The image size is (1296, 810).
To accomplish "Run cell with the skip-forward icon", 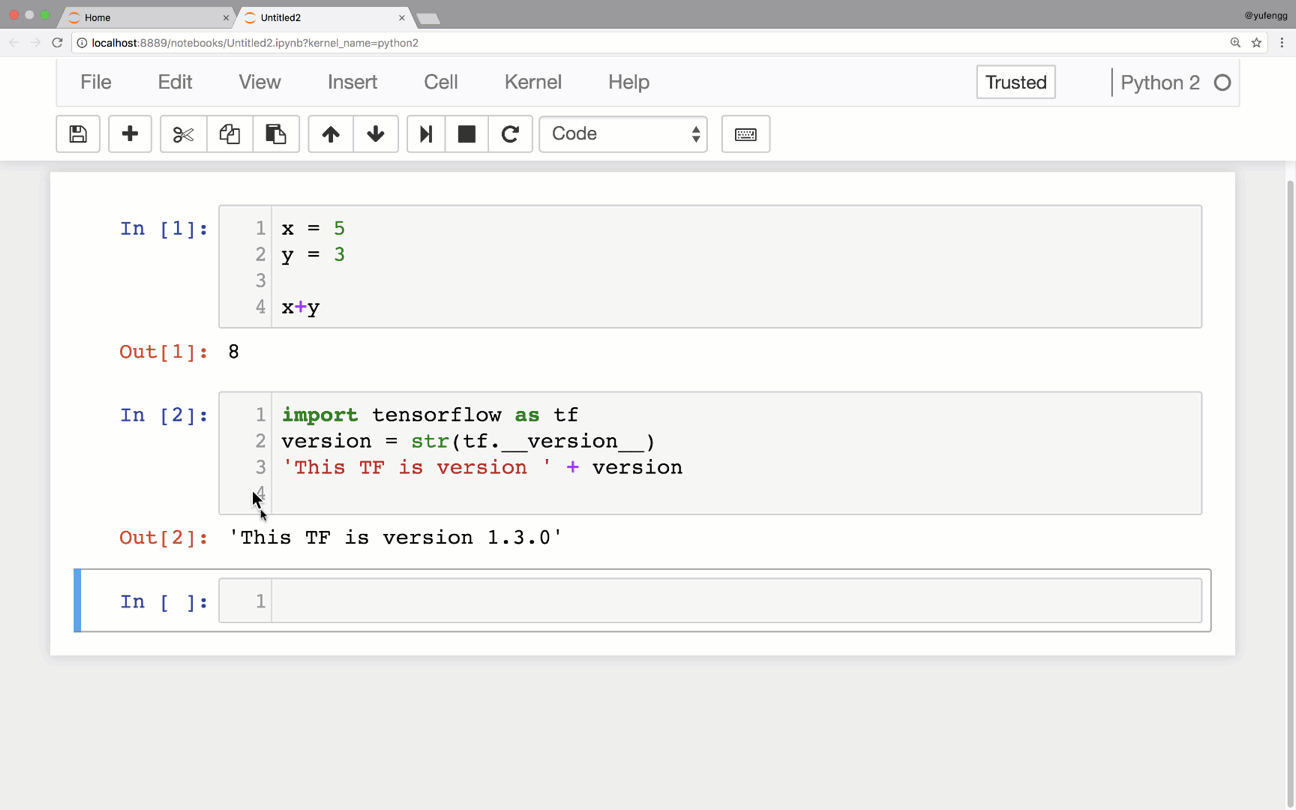I will [x=426, y=134].
